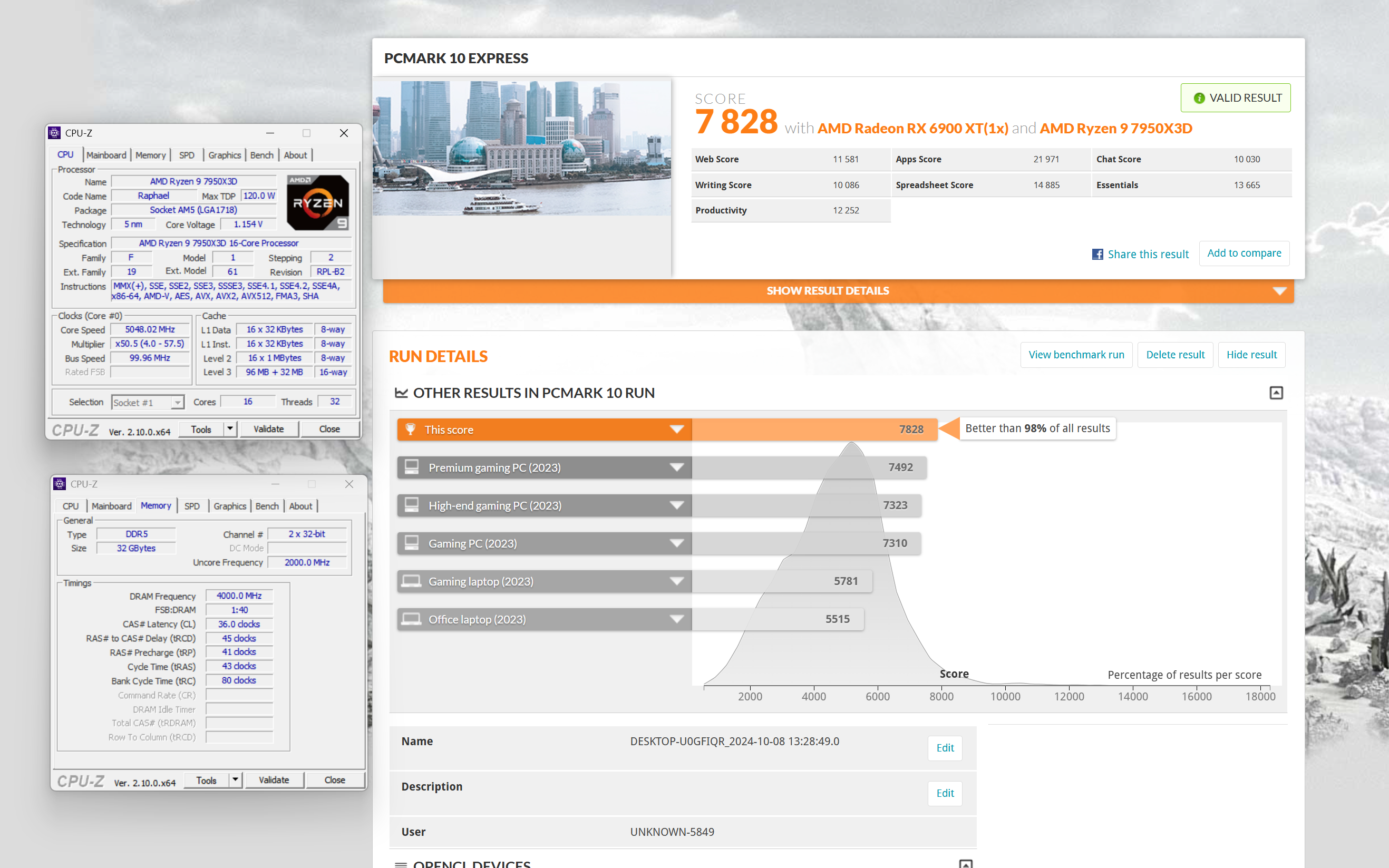Viewport: 1389px width, 868px height.
Task: Expand the Office laptop (2023) dropdown
Action: (677, 619)
